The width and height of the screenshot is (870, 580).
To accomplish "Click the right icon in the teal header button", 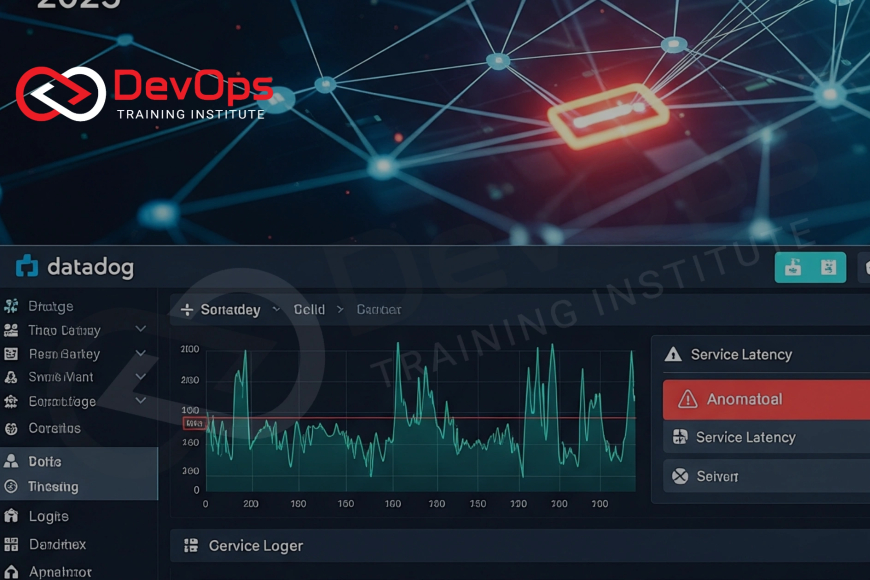I will click(828, 267).
